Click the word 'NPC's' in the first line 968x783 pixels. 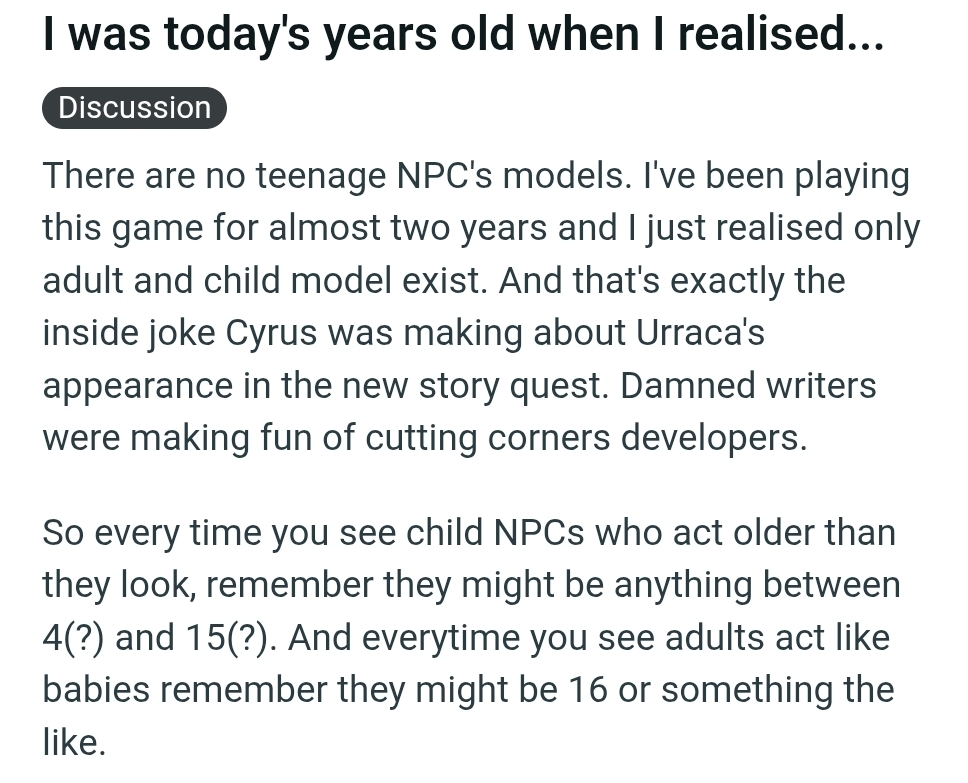coord(444,175)
